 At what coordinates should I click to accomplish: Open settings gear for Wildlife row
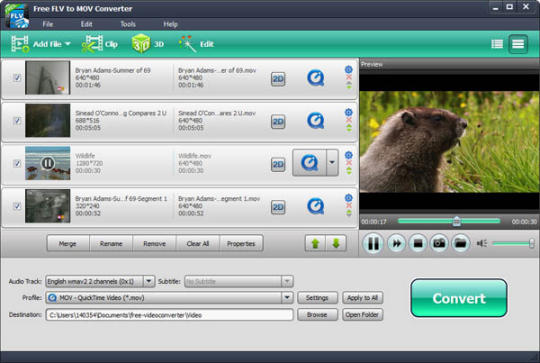349,155
